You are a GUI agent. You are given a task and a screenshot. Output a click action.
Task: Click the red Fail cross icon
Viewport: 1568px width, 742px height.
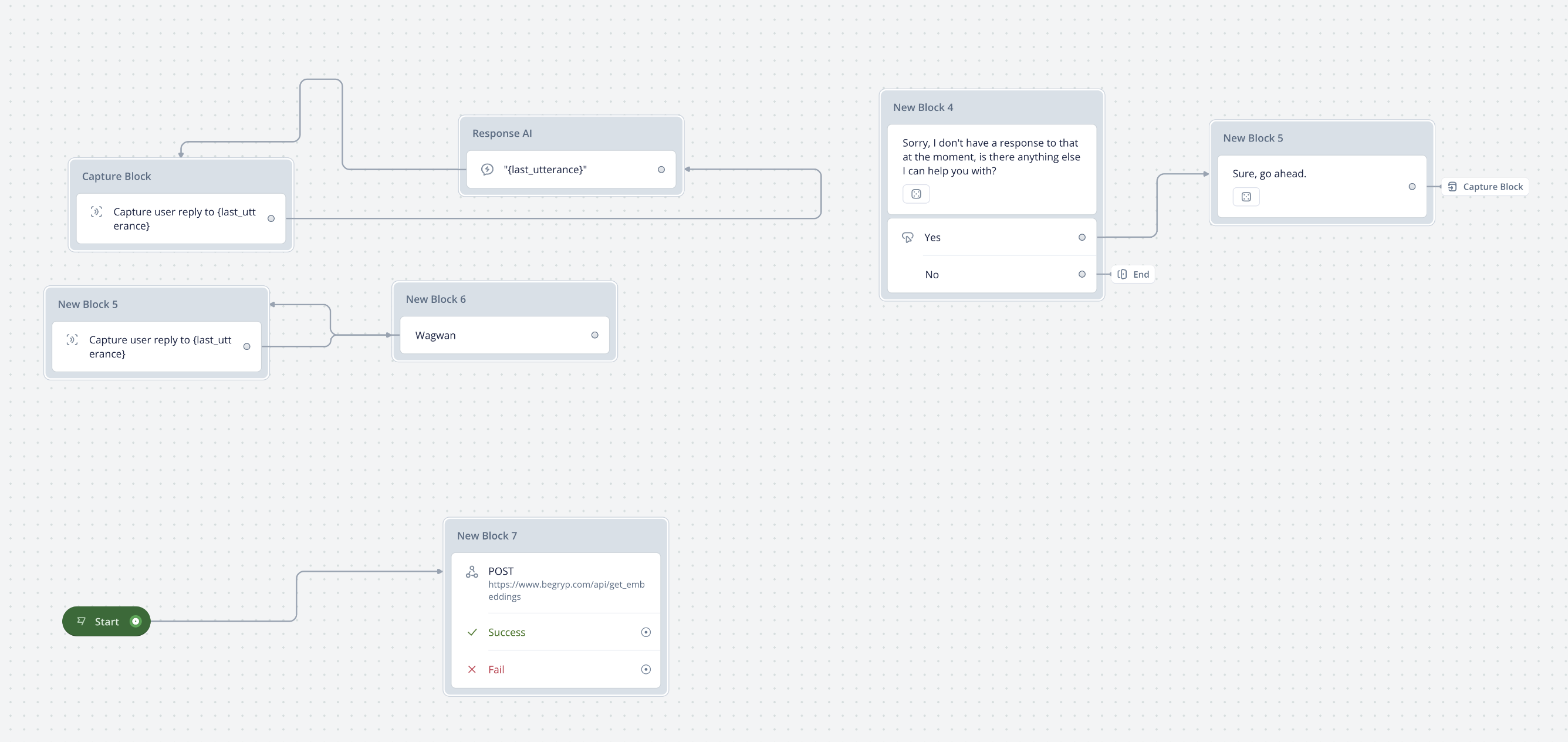(472, 670)
